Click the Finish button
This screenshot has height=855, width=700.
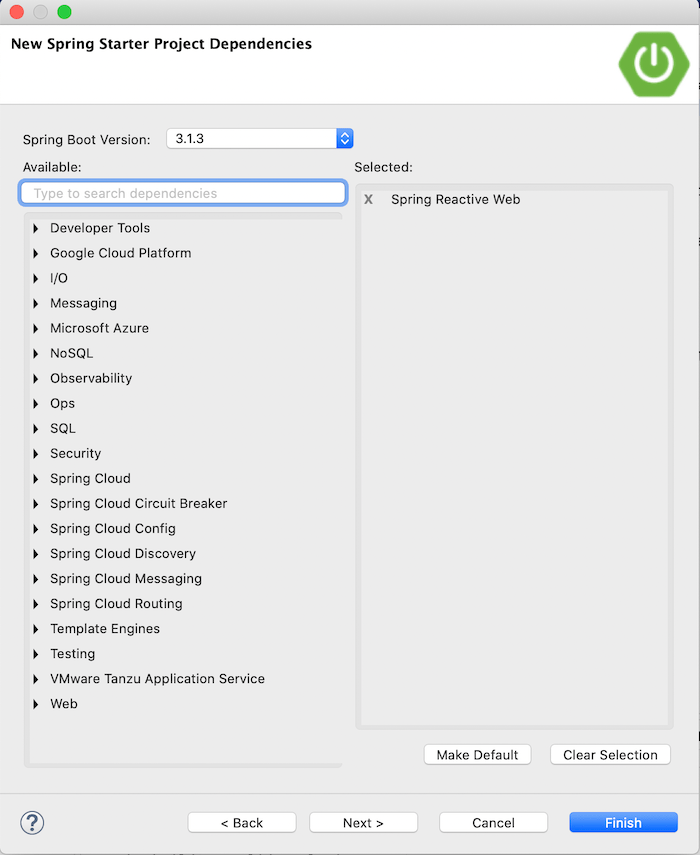click(623, 821)
